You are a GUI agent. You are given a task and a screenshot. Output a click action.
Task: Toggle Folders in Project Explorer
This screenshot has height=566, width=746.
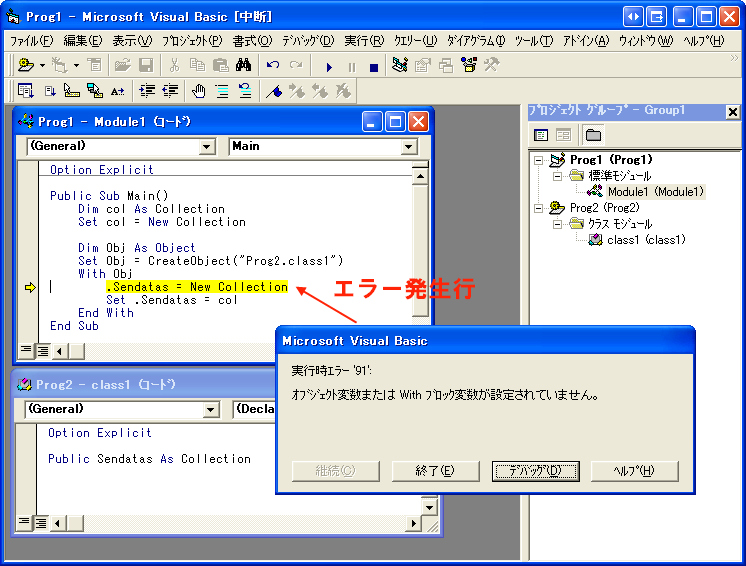click(x=593, y=135)
